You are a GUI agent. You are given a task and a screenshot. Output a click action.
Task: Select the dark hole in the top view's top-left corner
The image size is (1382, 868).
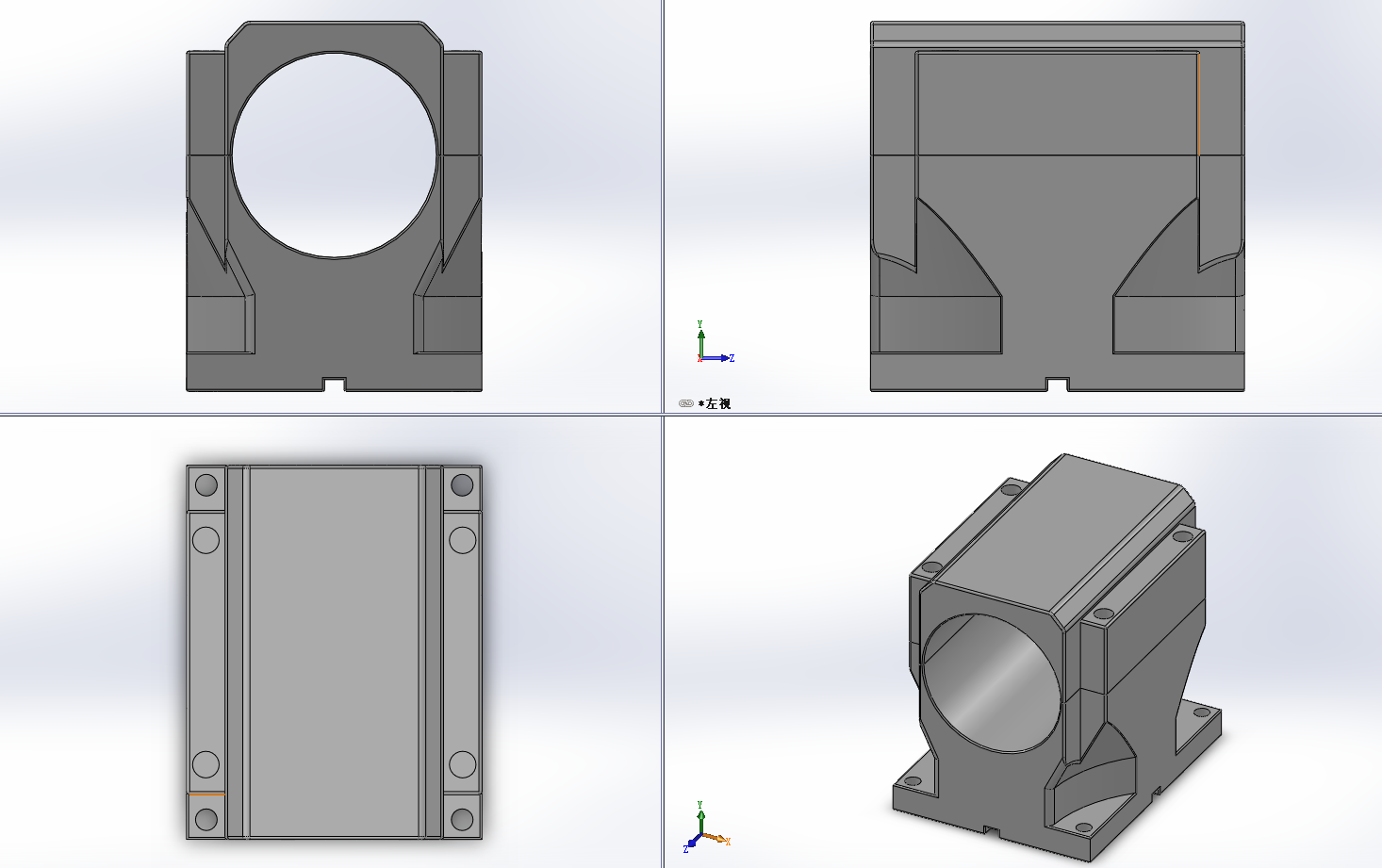(206, 485)
